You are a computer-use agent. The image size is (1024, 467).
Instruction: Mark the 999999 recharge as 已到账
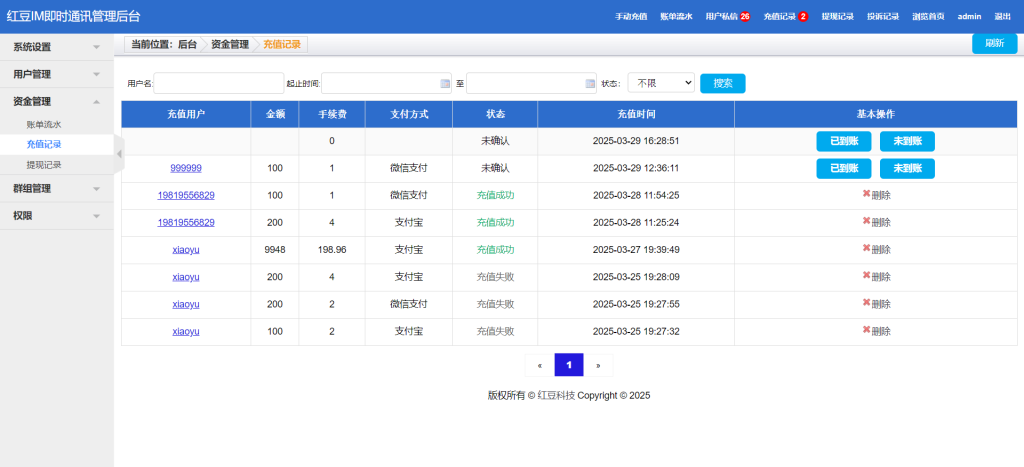tap(843, 168)
